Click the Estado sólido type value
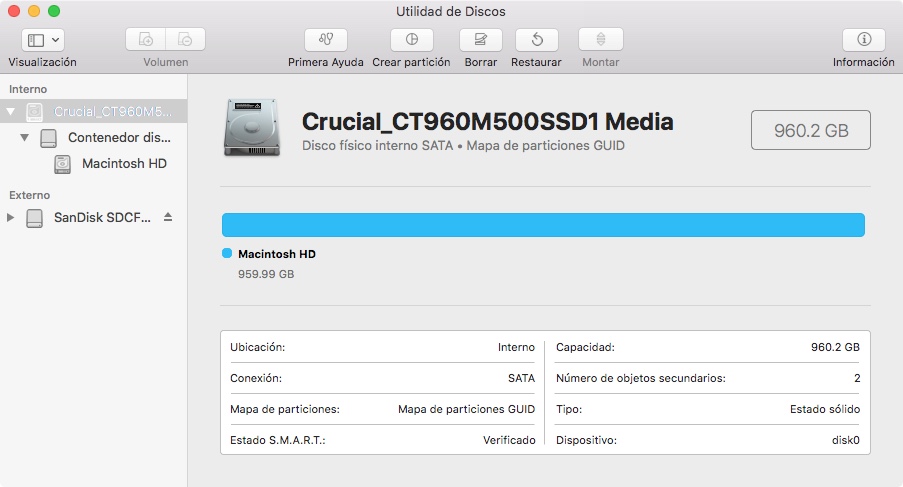The height and width of the screenshot is (487, 903). click(x=825, y=409)
